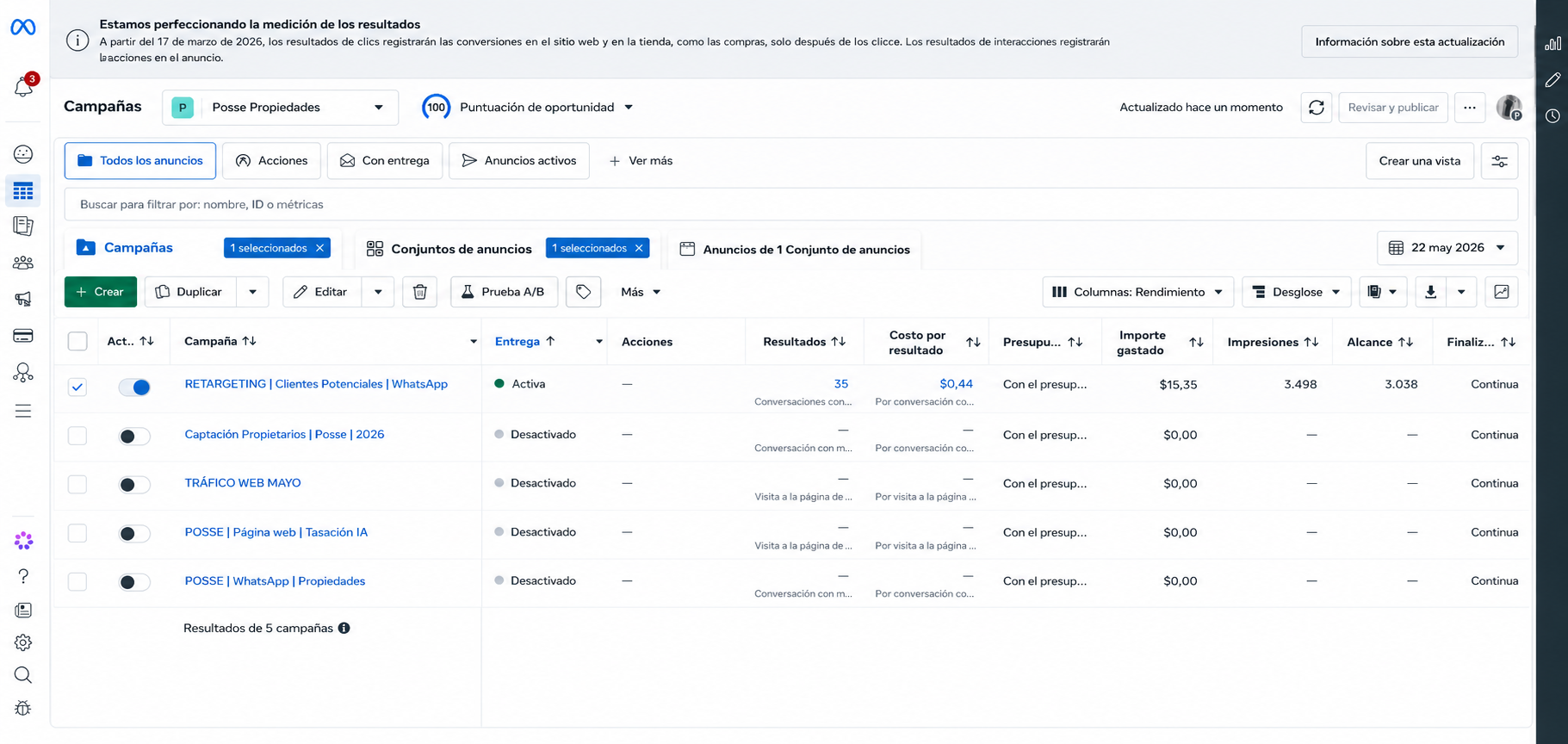Open the export options arrow dropdown

(1461, 292)
